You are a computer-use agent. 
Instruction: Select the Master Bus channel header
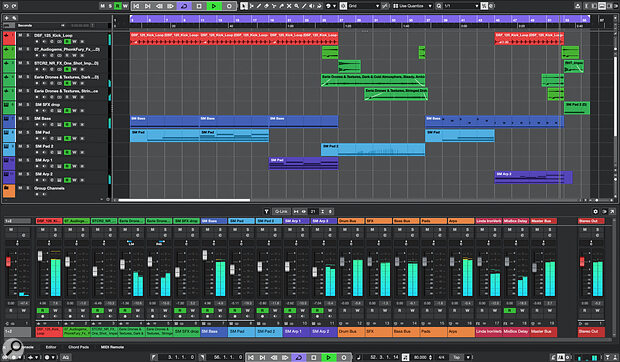click(x=544, y=221)
